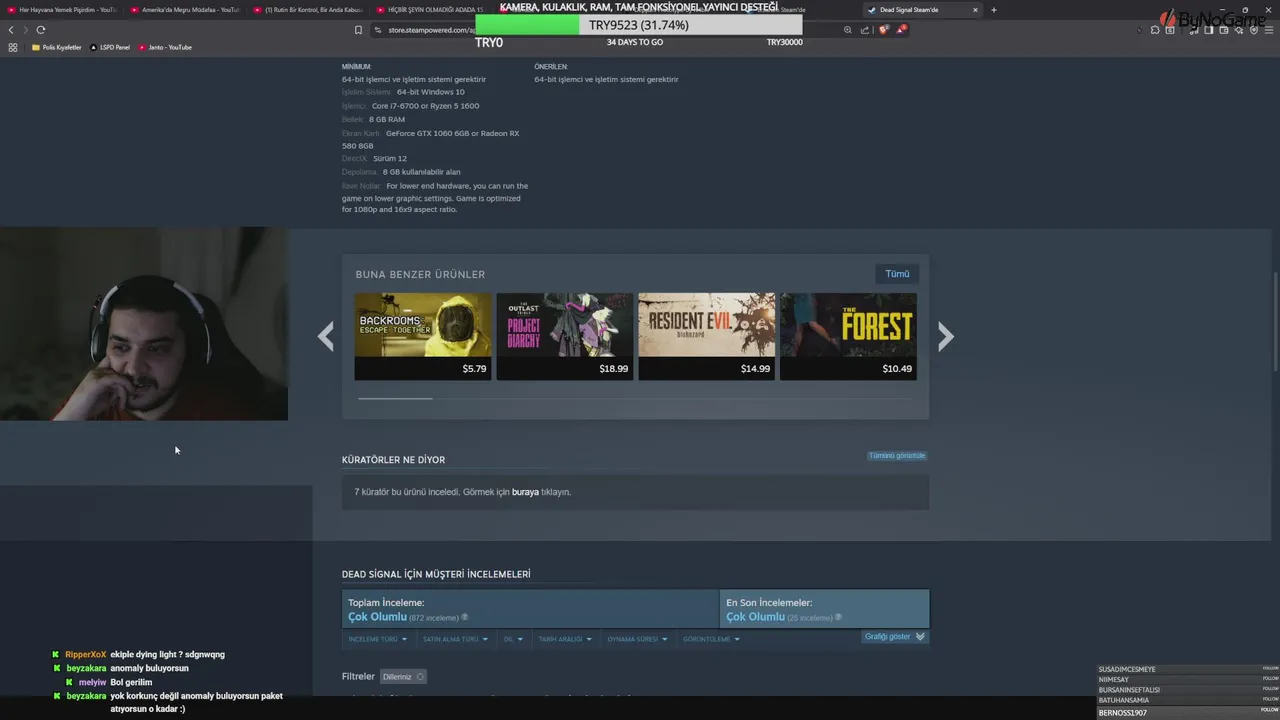Remove the Dilleriniz filter chip
The height and width of the screenshot is (720, 1280).
(x=420, y=677)
